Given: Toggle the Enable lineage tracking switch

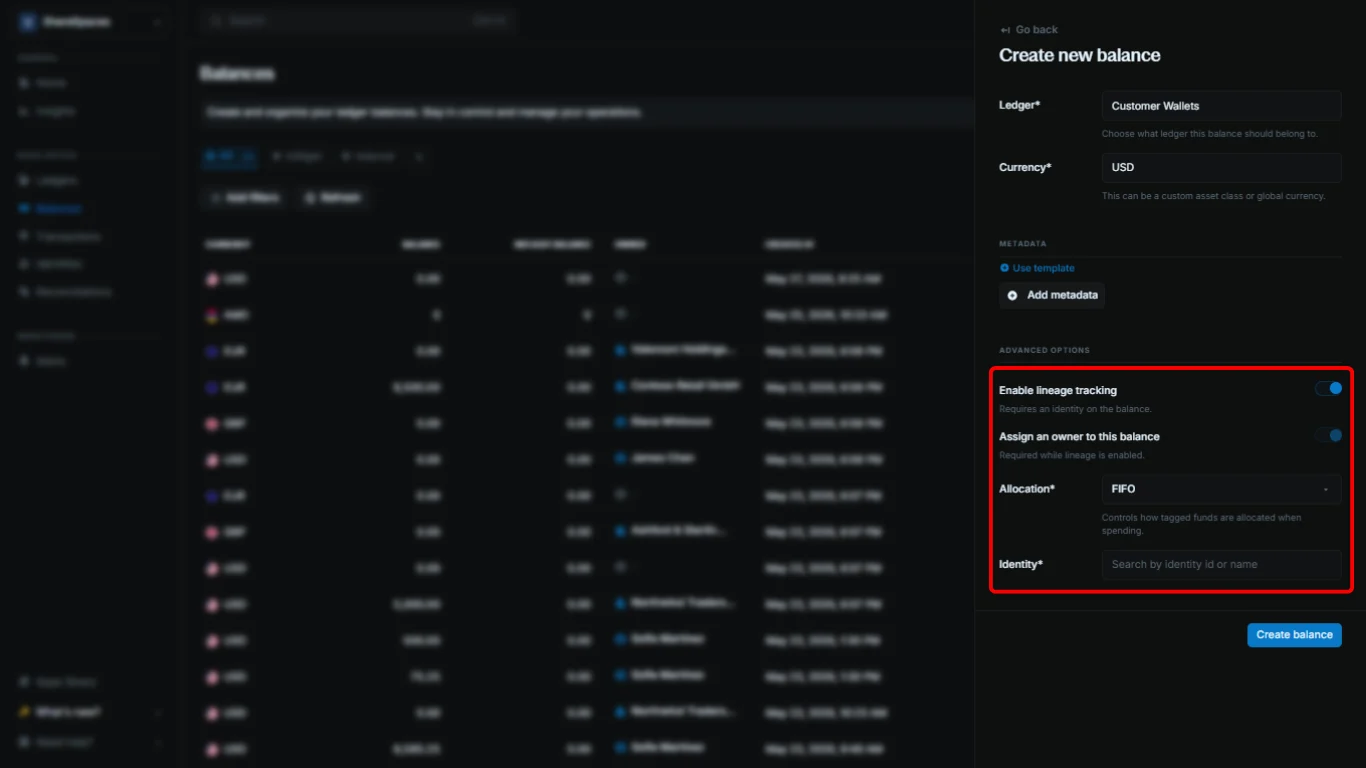Looking at the screenshot, I should coord(1328,388).
